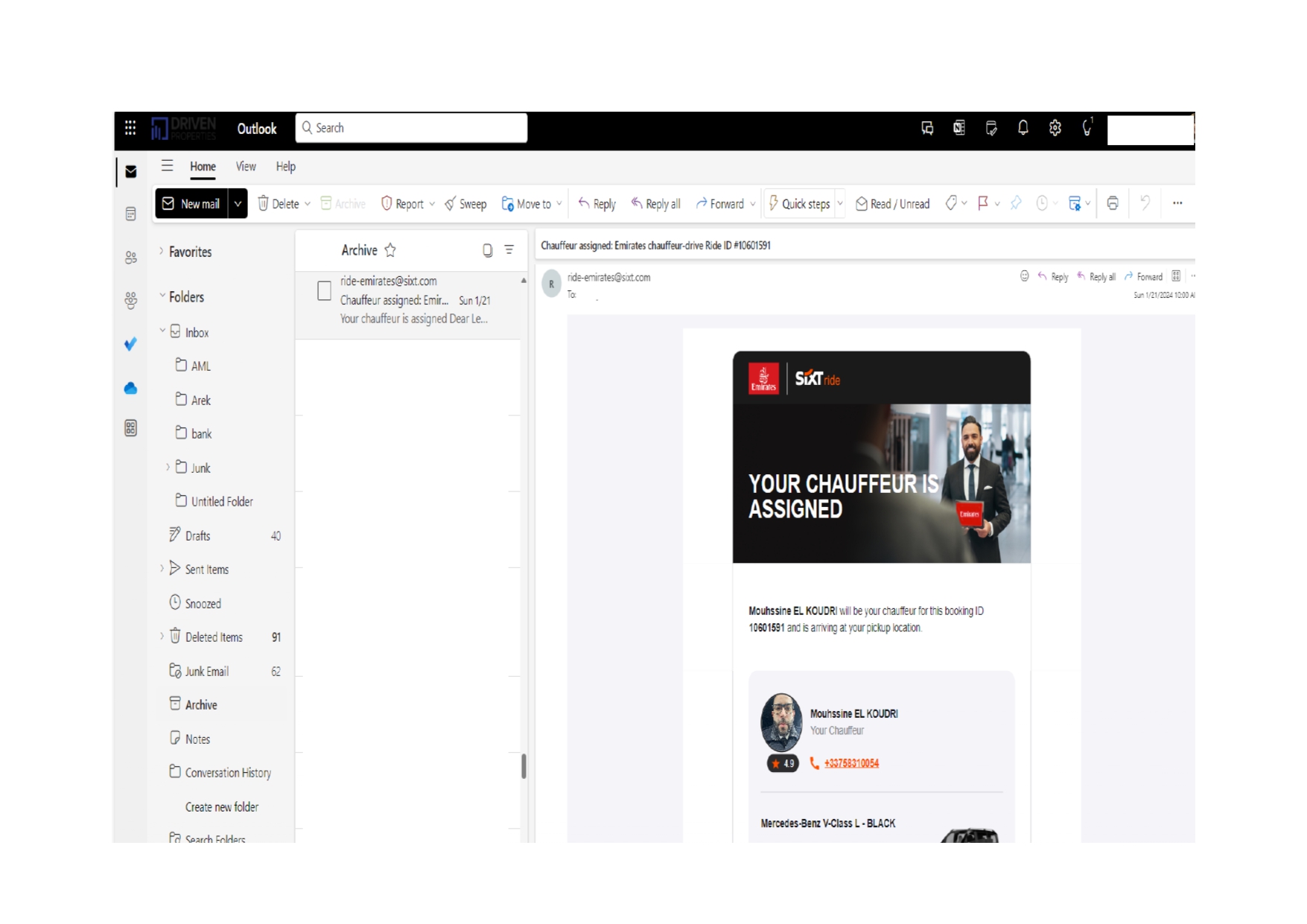Add Archive folder to favorites star
The height and width of the screenshot is (924, 1307).
[x=390, y=250]
